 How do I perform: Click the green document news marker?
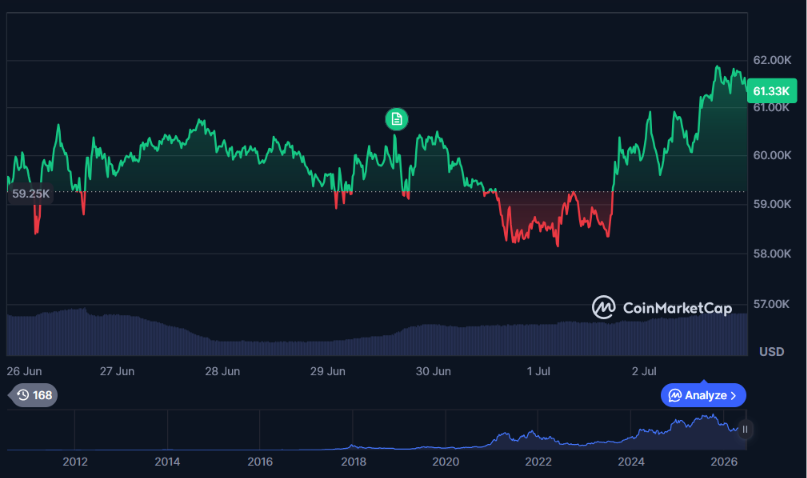(396, 119)
